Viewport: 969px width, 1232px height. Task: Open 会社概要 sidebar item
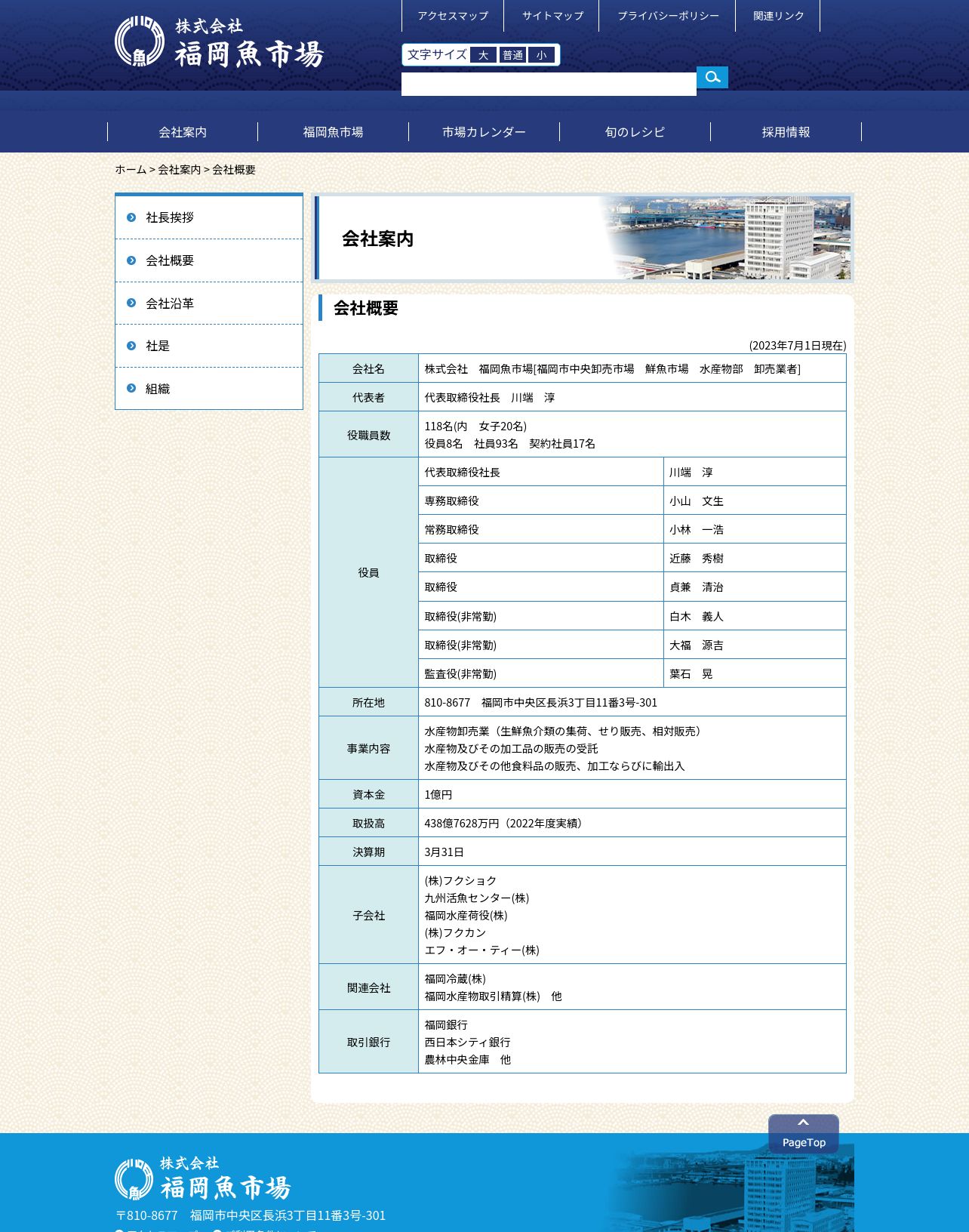(209, 260)
